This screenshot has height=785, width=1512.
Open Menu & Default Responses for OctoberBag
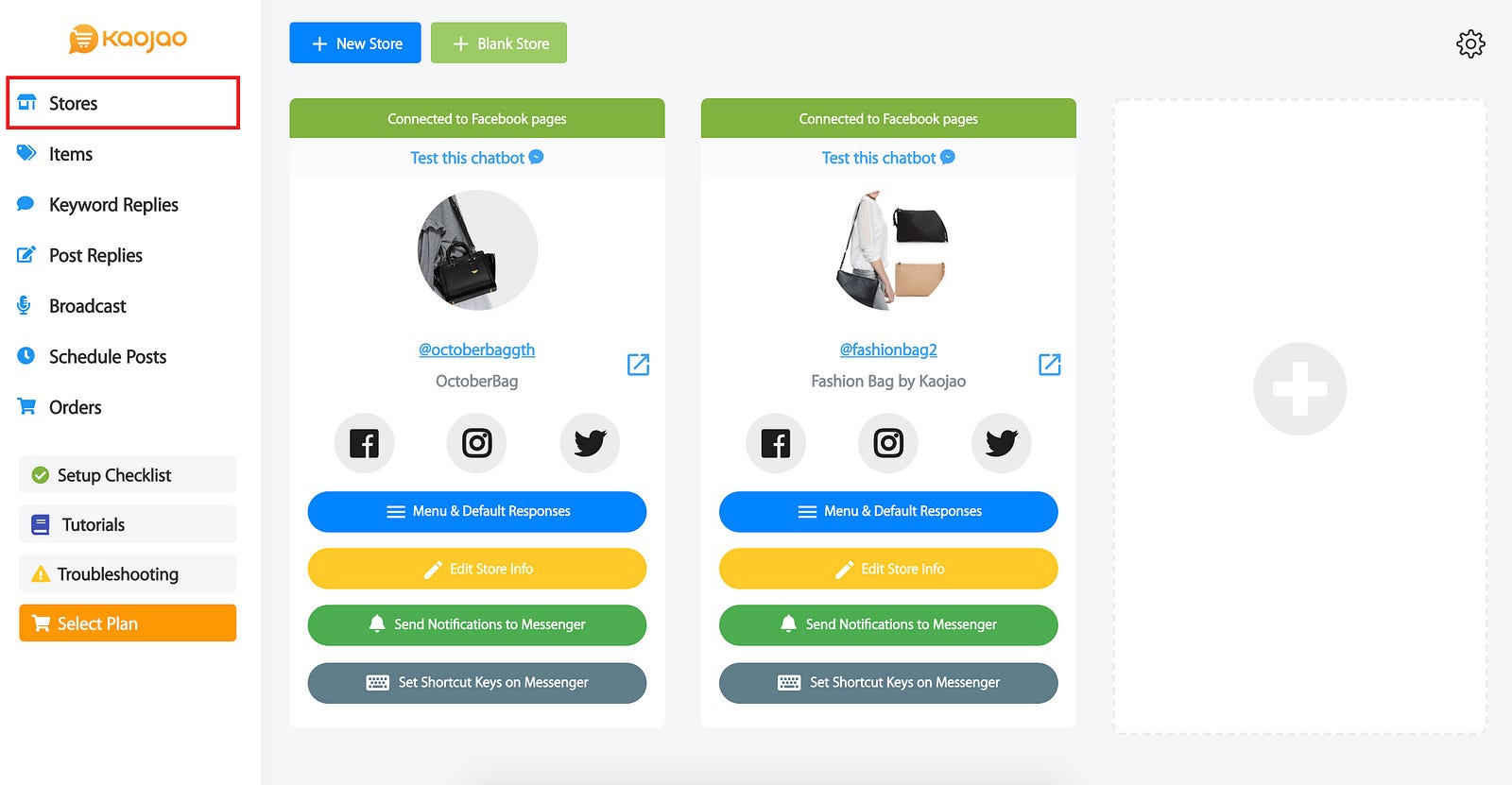(477, 511)
